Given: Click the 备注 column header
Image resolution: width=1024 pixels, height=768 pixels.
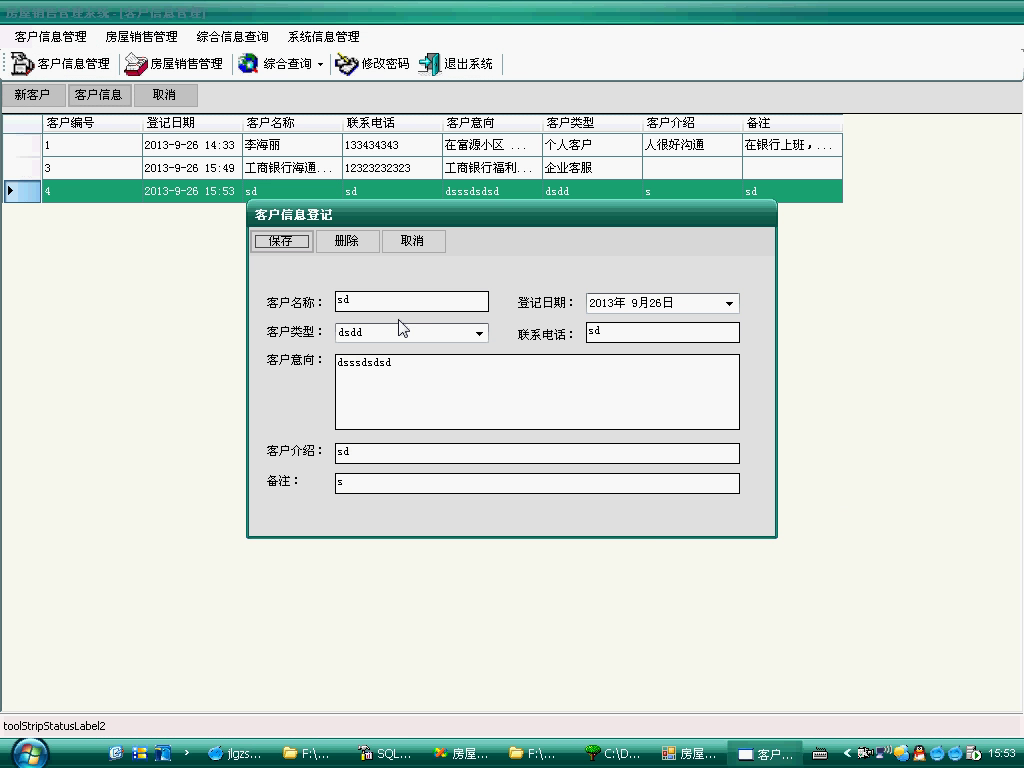Looking at the screenshot, I should pos(792,123).
